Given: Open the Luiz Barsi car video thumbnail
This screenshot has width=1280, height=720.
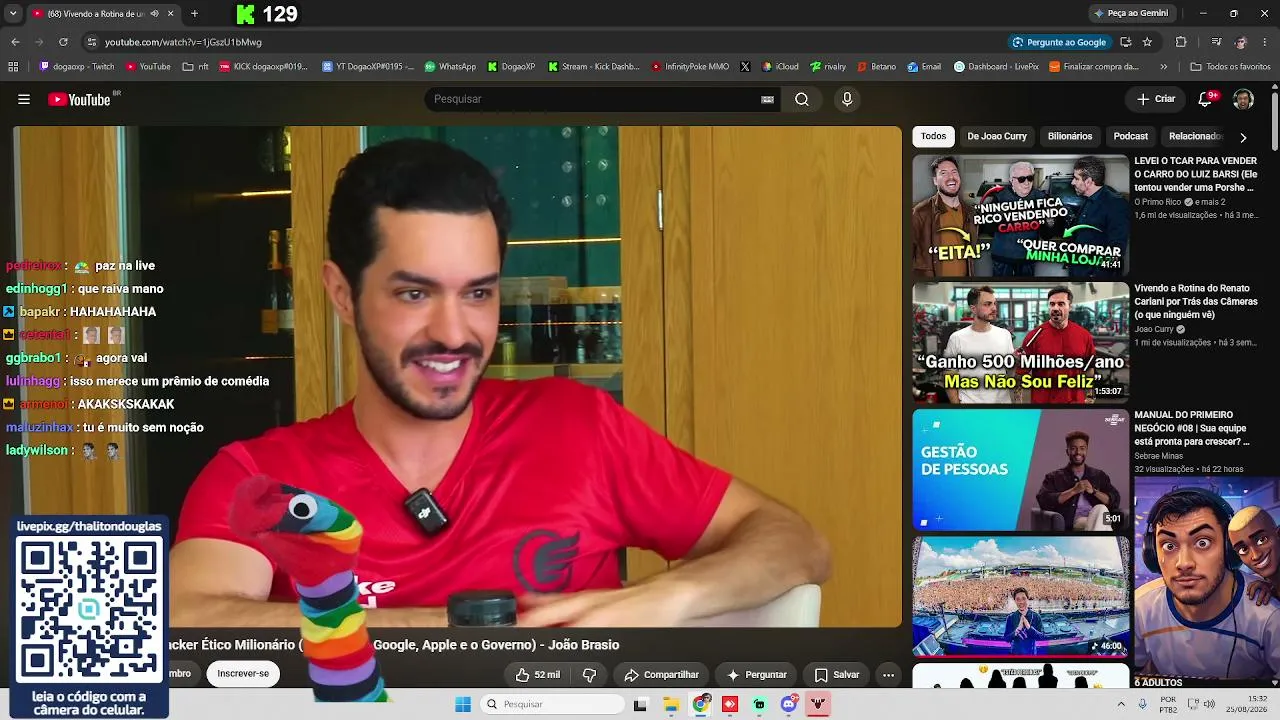Looking at the screenshot, I should coord(1020,215).
